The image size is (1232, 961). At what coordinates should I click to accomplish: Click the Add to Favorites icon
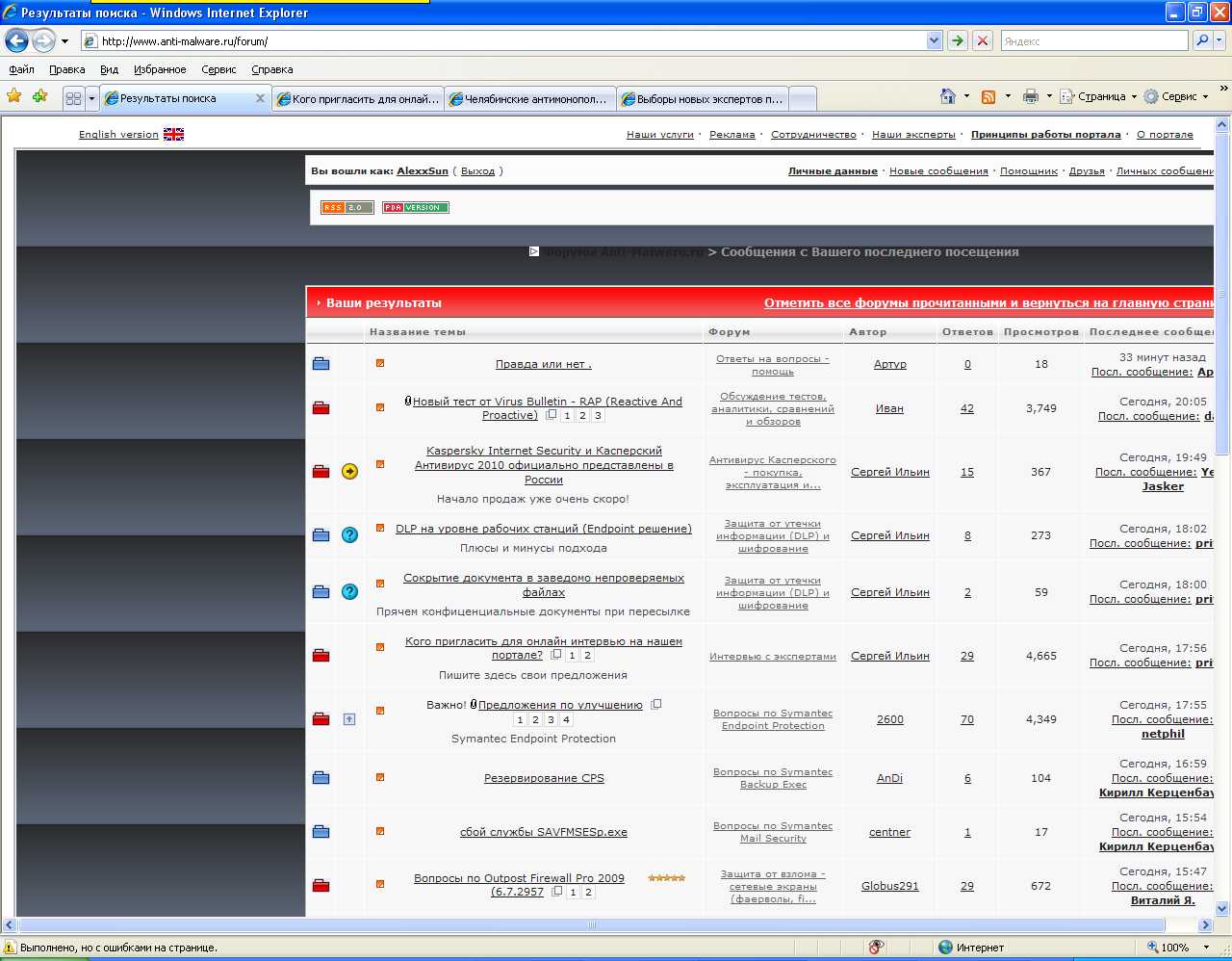click(x=39, y=96)
